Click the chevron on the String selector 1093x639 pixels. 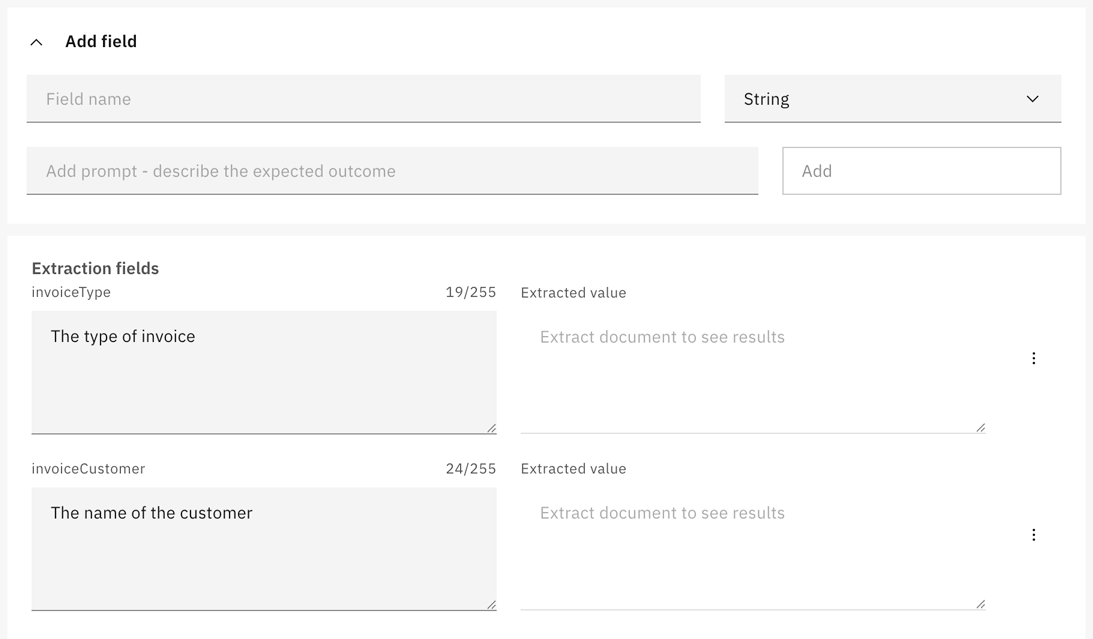coord(1033,99)
